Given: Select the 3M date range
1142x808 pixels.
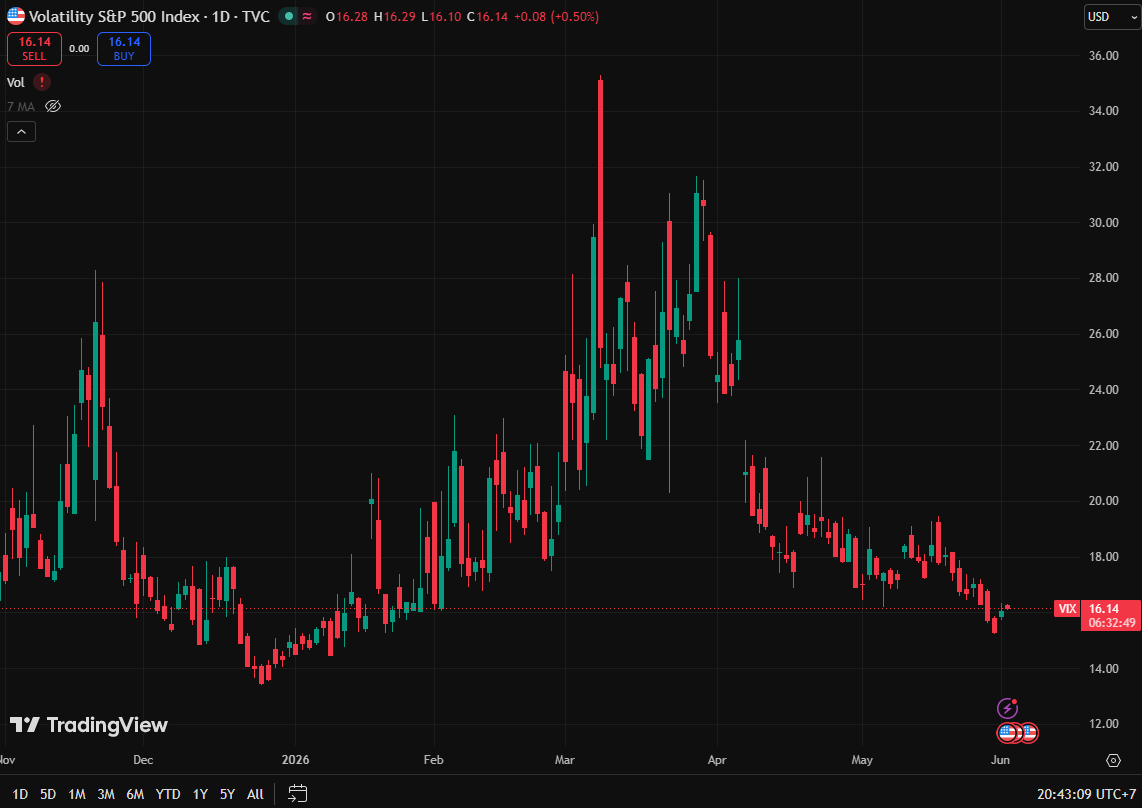Looking at the screenshot, I should pyautogui.click(x=106, y=794).
